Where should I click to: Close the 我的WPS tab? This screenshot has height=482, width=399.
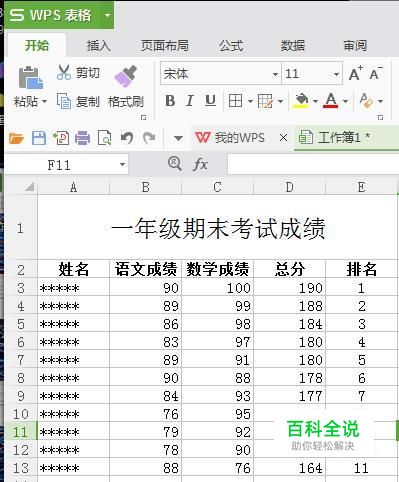point(283,138)
